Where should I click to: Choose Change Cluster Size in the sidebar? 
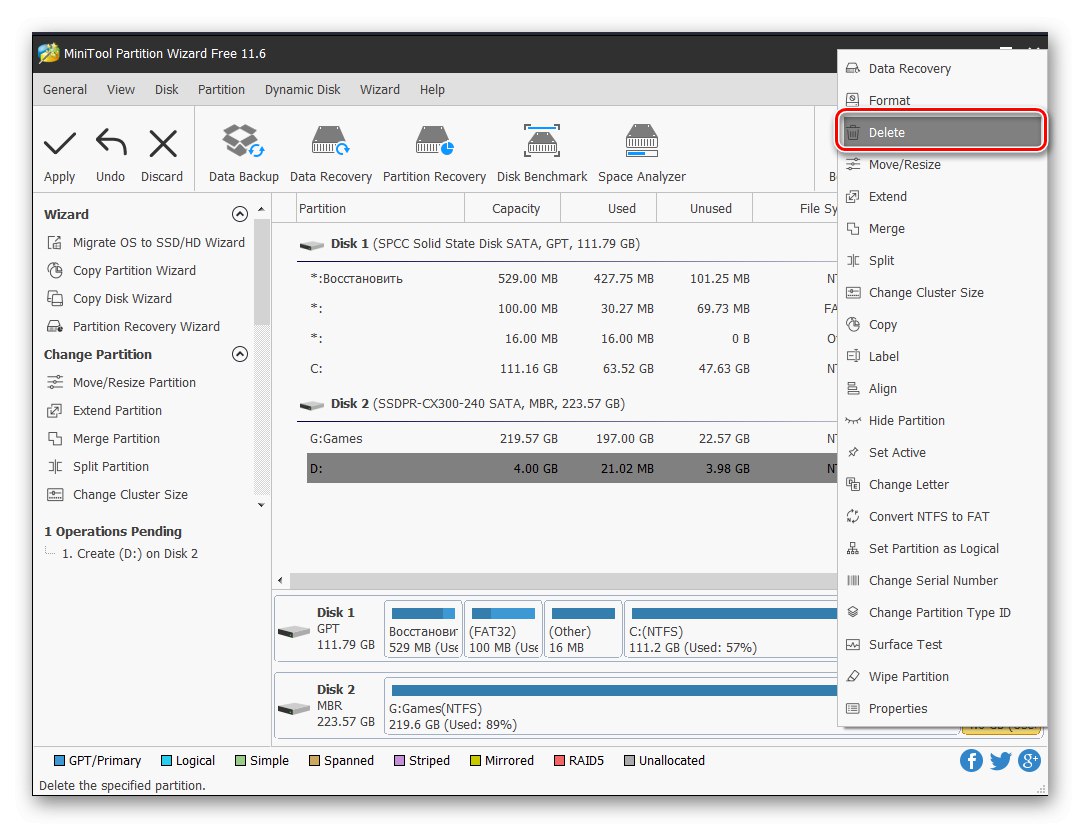coord(117,495)
